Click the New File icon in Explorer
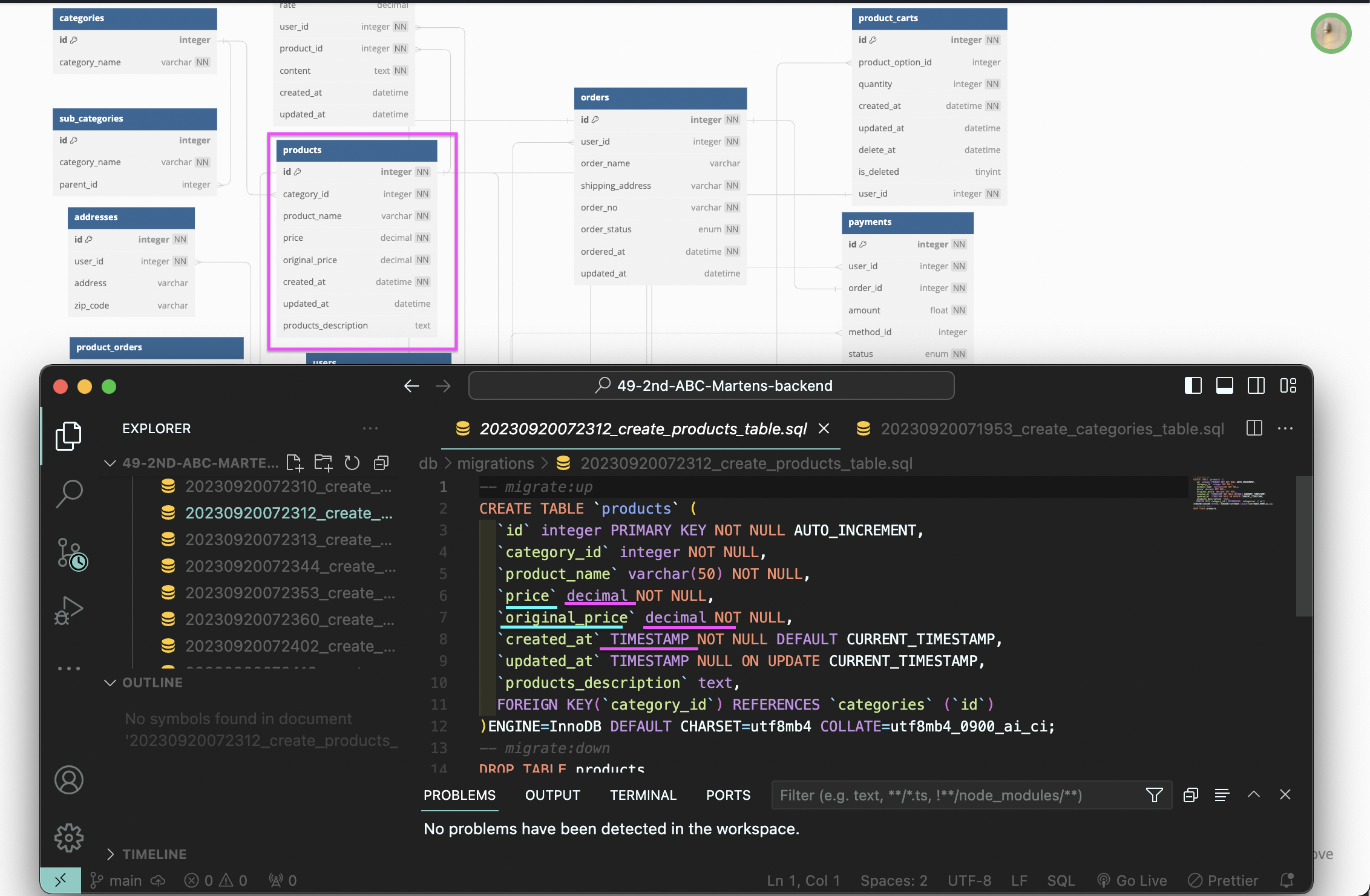The image size is (1370, 896). click(x=294, y=463)
